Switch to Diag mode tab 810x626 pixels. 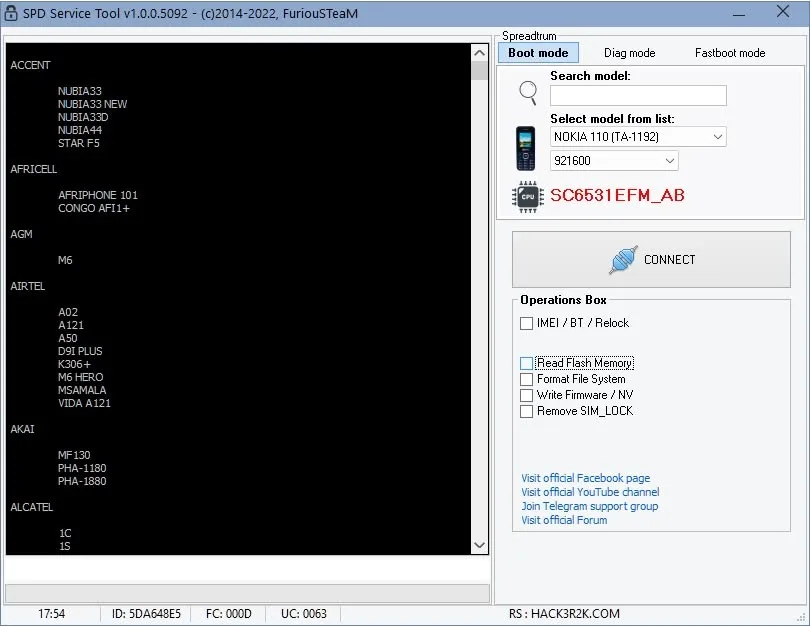tap(629, 53)
